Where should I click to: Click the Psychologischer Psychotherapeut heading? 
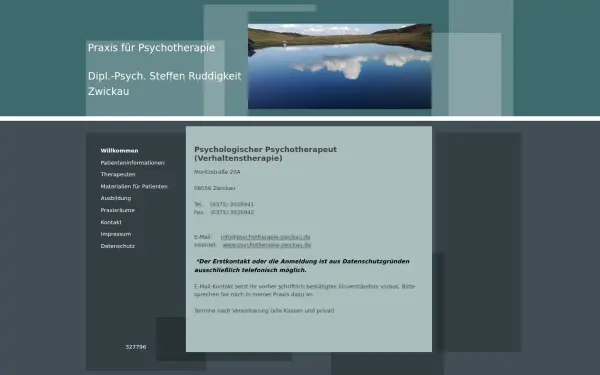(266, 154)
